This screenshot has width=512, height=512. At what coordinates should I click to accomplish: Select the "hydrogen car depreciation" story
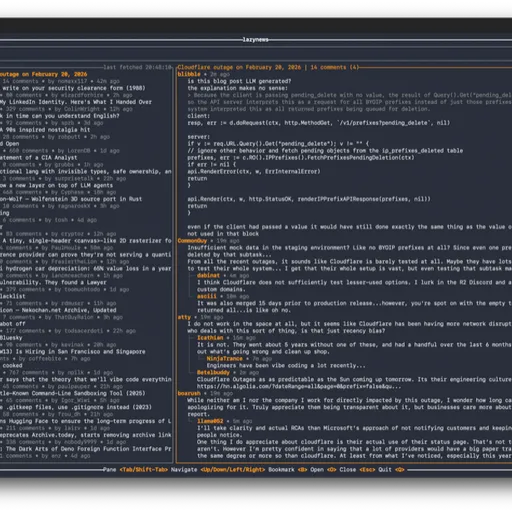tap(86, 269)
